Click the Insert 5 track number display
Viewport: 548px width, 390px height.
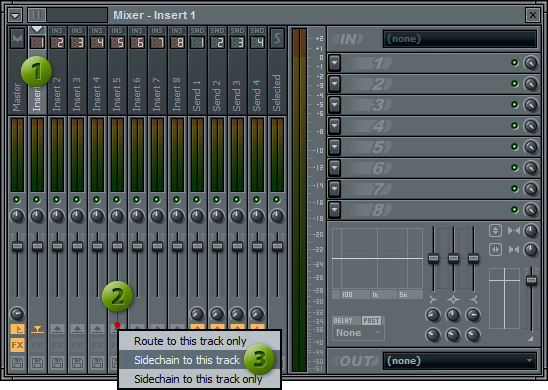tap(117, 42)
